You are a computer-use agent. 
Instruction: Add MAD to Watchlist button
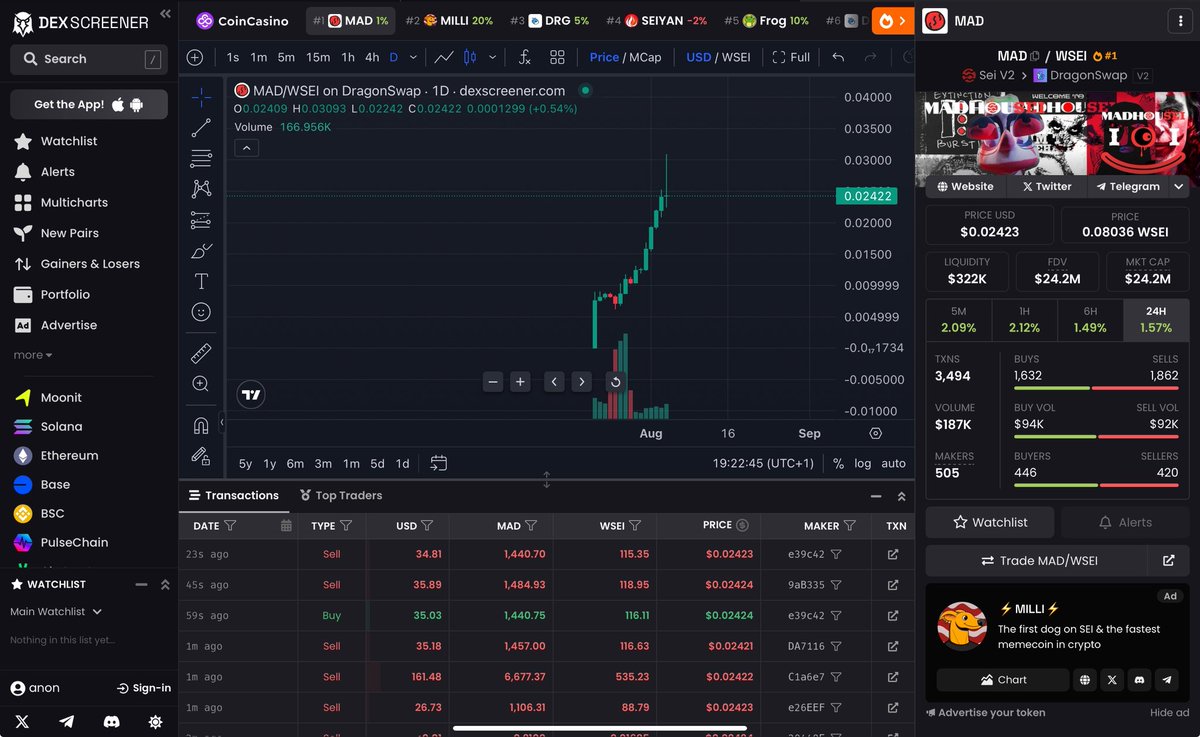pyautogui.click(x=990, y=522)
